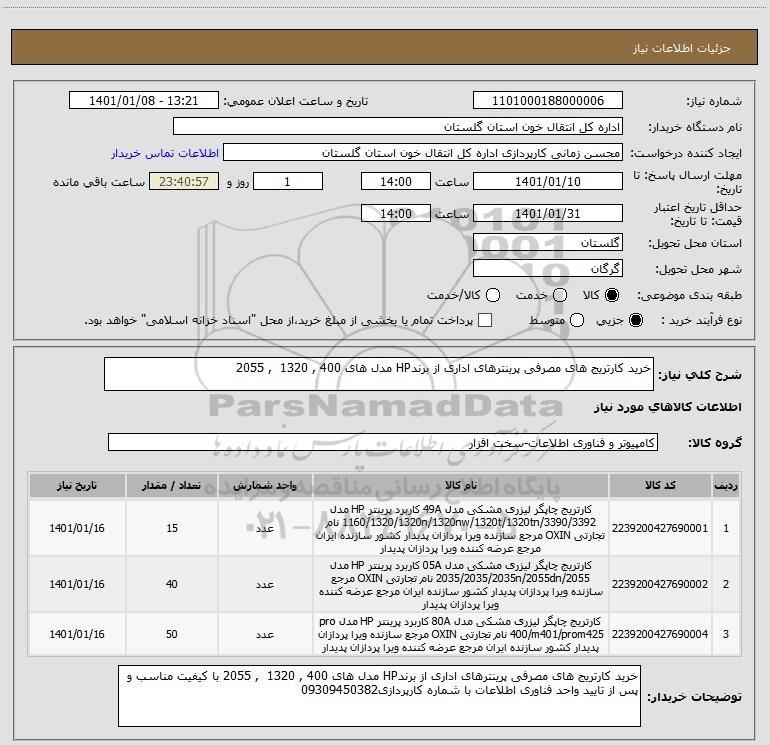
Task: Click item code 2239200427690001
Action: tap(660, 528)
